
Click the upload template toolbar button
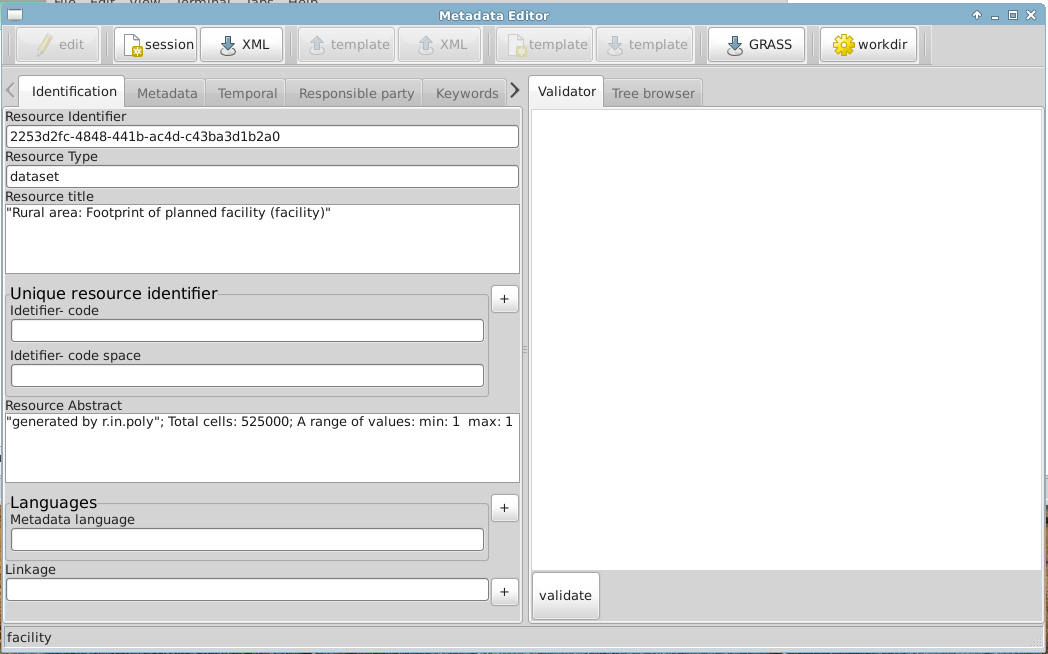coord(346,45)
